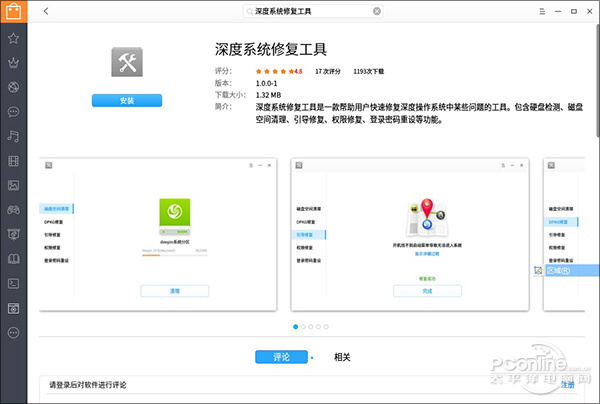Open the picture graphics category in sidebar

point(13,185)
